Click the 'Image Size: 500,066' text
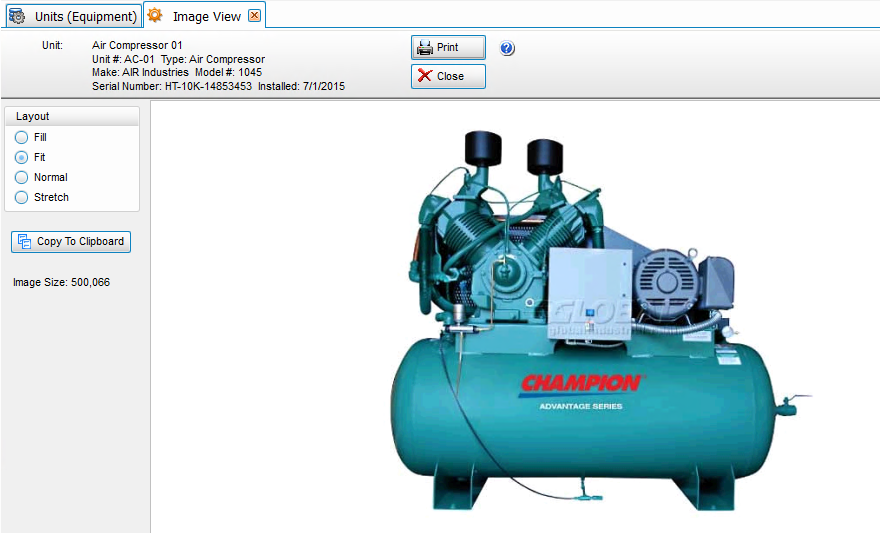 [x=61, y=282]
